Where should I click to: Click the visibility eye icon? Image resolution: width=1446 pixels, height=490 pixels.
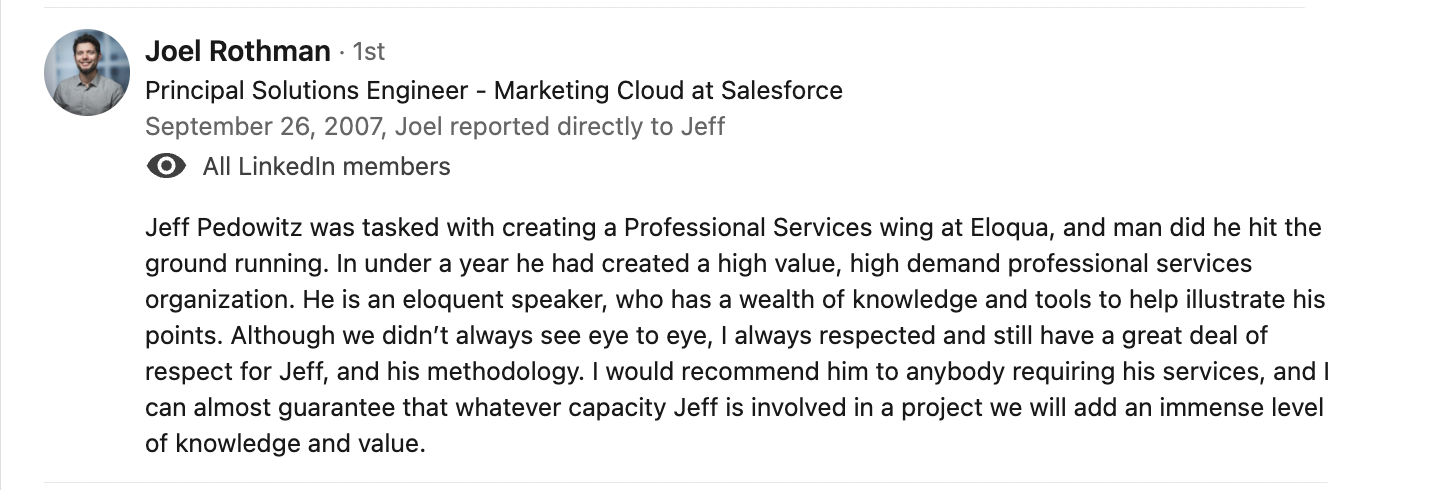click(166, 166)
